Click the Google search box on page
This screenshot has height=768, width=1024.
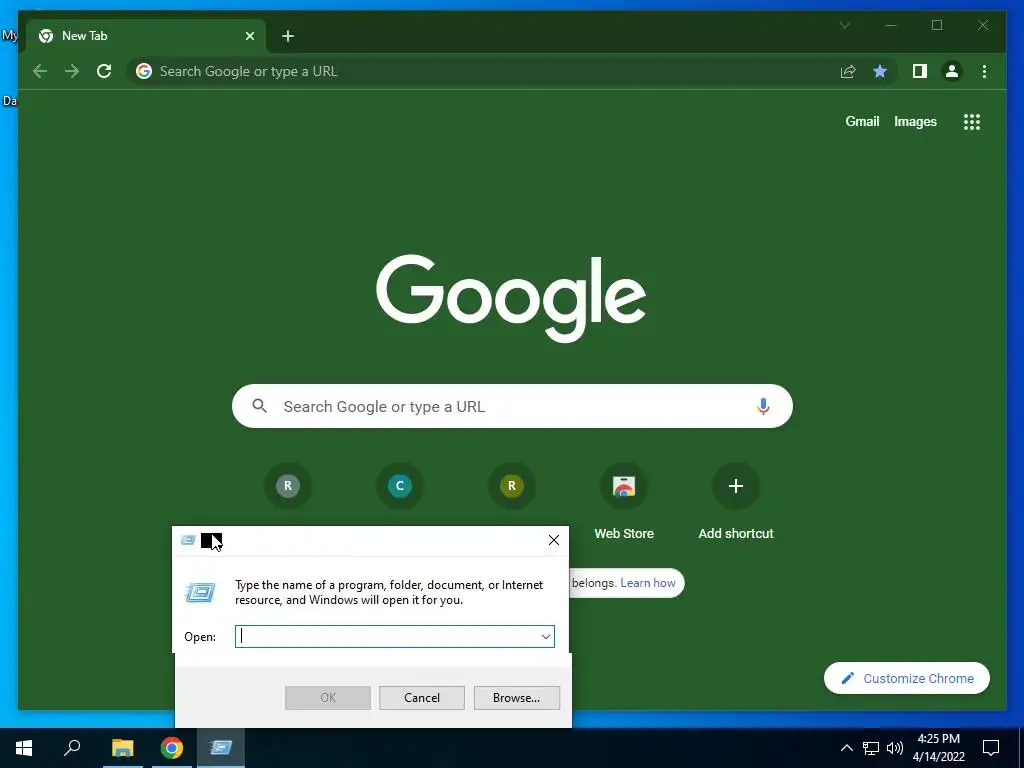click(x=512, y=406)
